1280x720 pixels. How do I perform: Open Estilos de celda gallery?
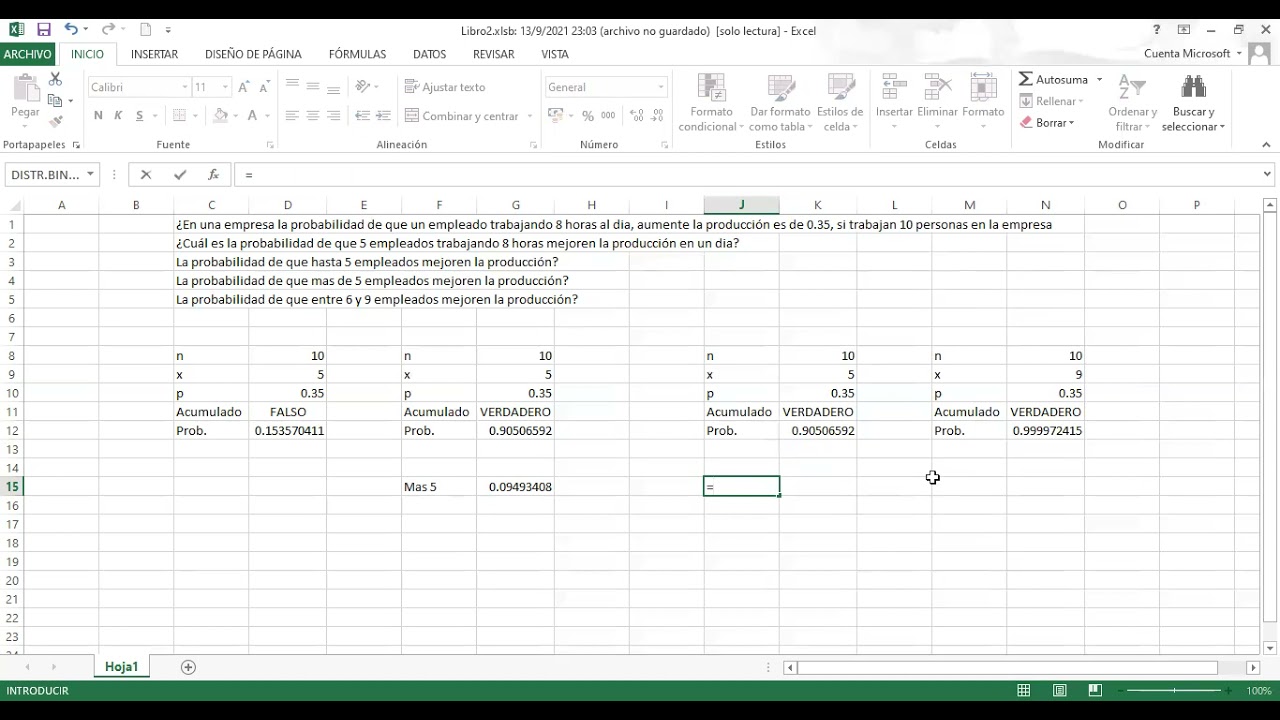coord(840,102)
